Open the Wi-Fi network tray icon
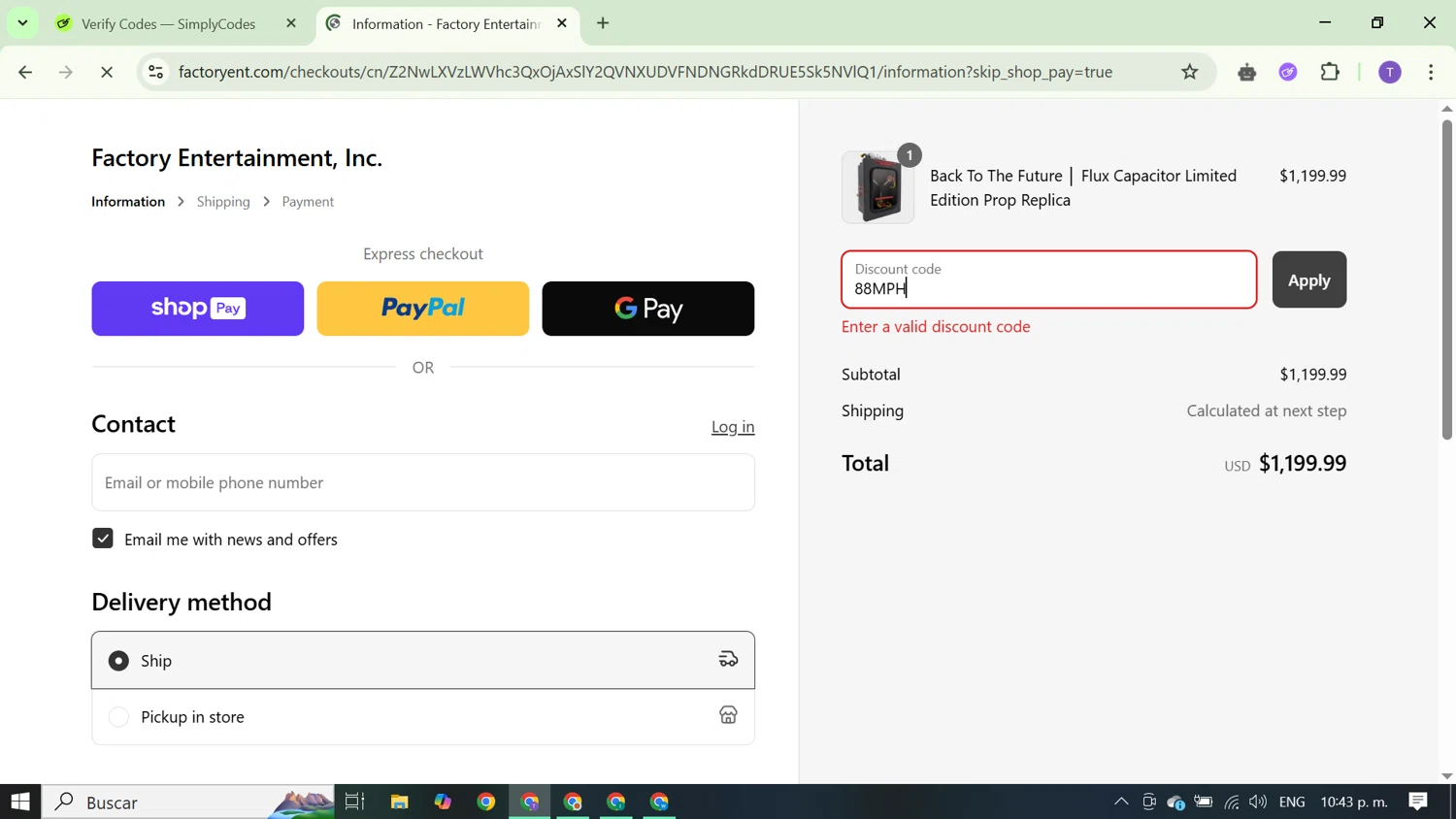Screen dimensions: 1456x819 click(1232, 802)
